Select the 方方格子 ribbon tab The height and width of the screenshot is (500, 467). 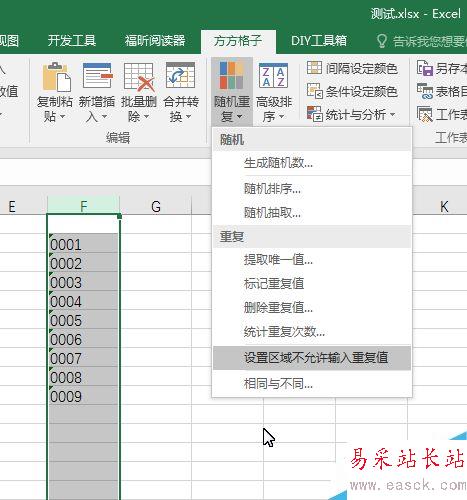pos(238,41)
